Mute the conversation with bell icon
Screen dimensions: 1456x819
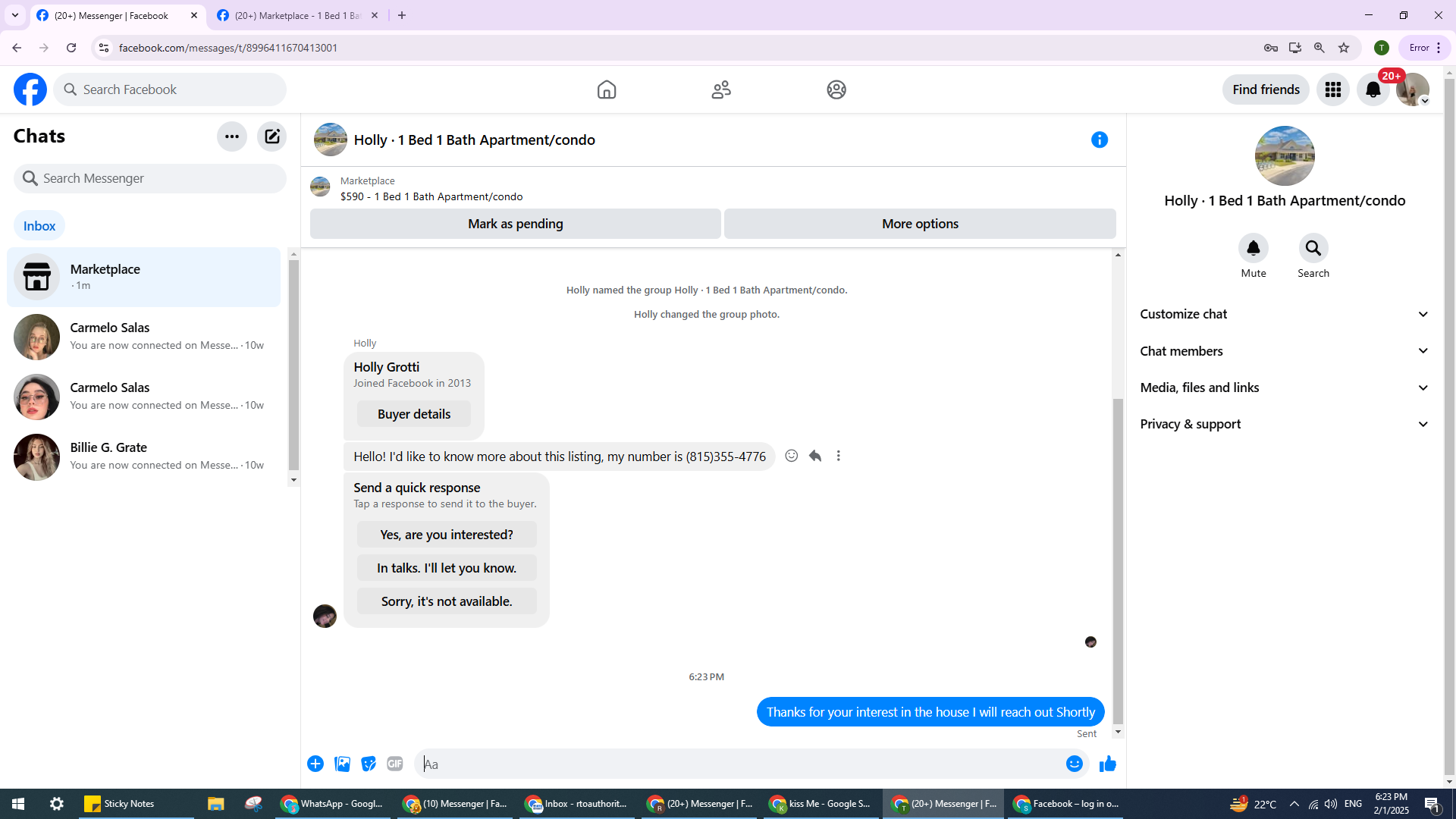tap(1253, 248)
